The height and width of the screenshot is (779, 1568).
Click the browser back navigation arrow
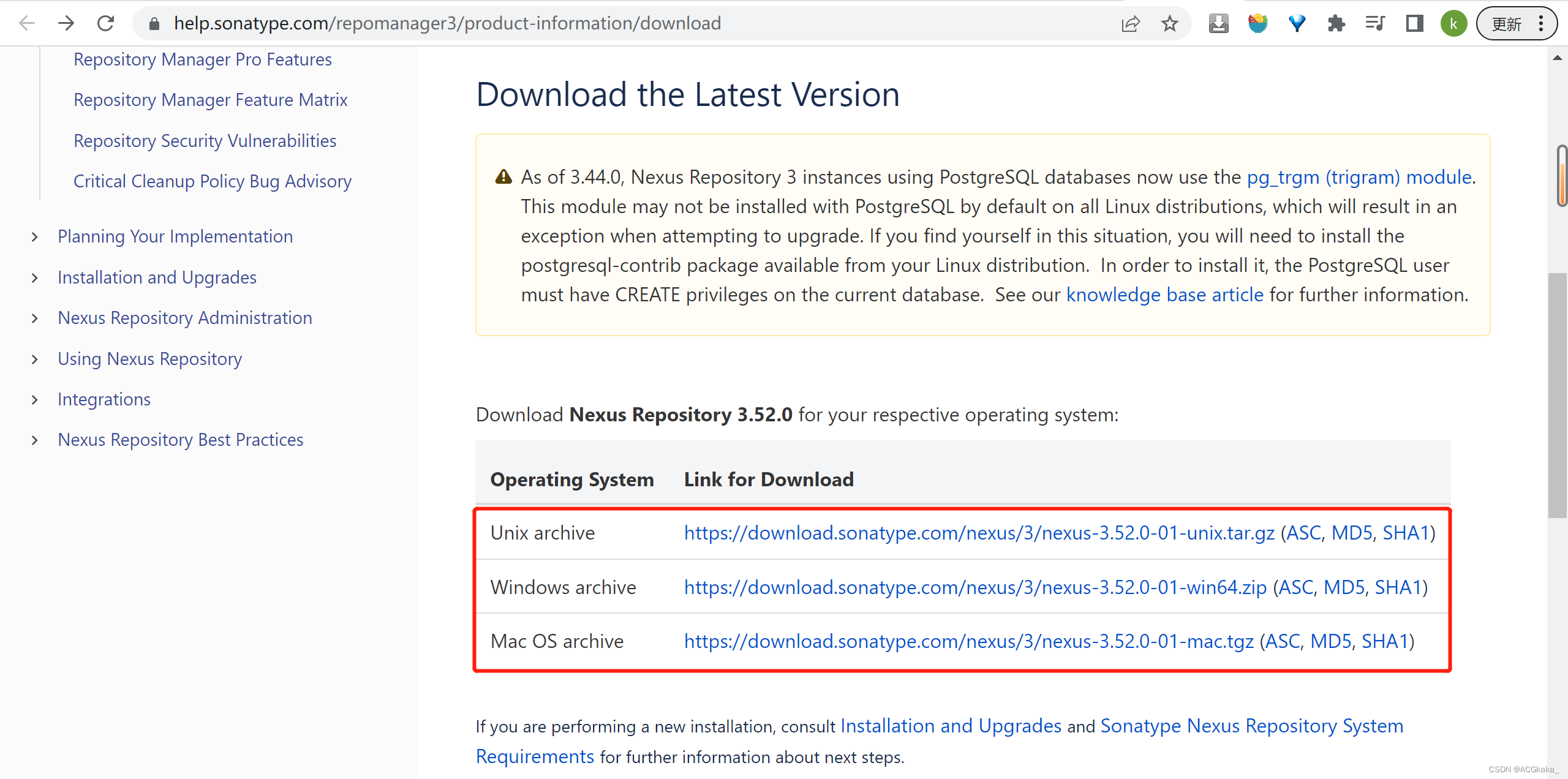tap(28, 22)
